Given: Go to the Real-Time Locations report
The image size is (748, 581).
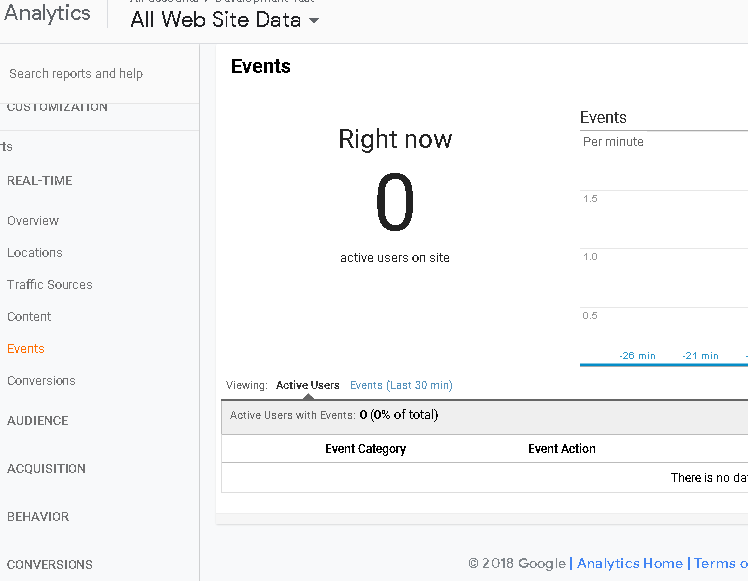Looking at the screenshot, I should (x=35, y=253).
